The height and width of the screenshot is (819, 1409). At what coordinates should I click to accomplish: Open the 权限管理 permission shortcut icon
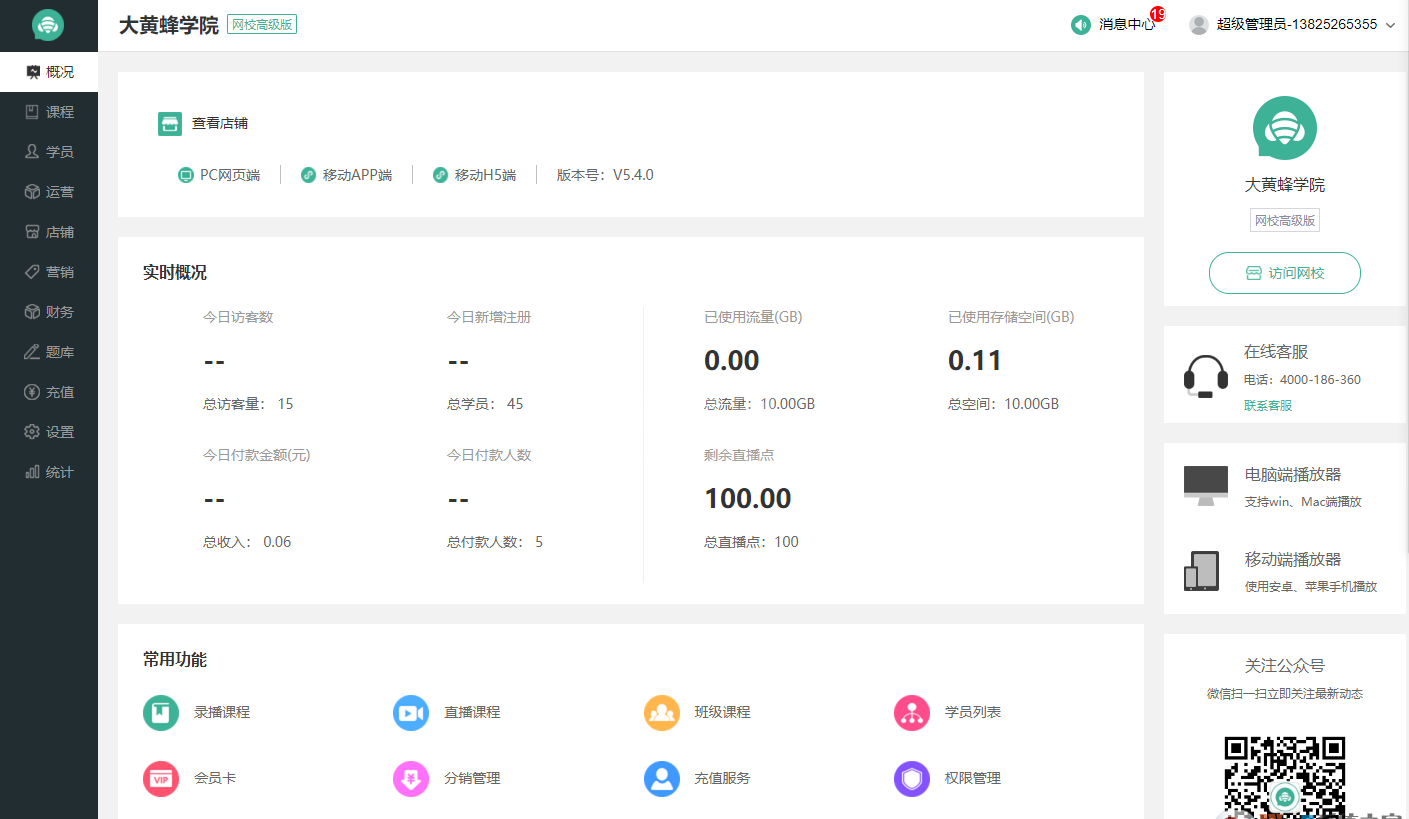[x=912, y=779]
